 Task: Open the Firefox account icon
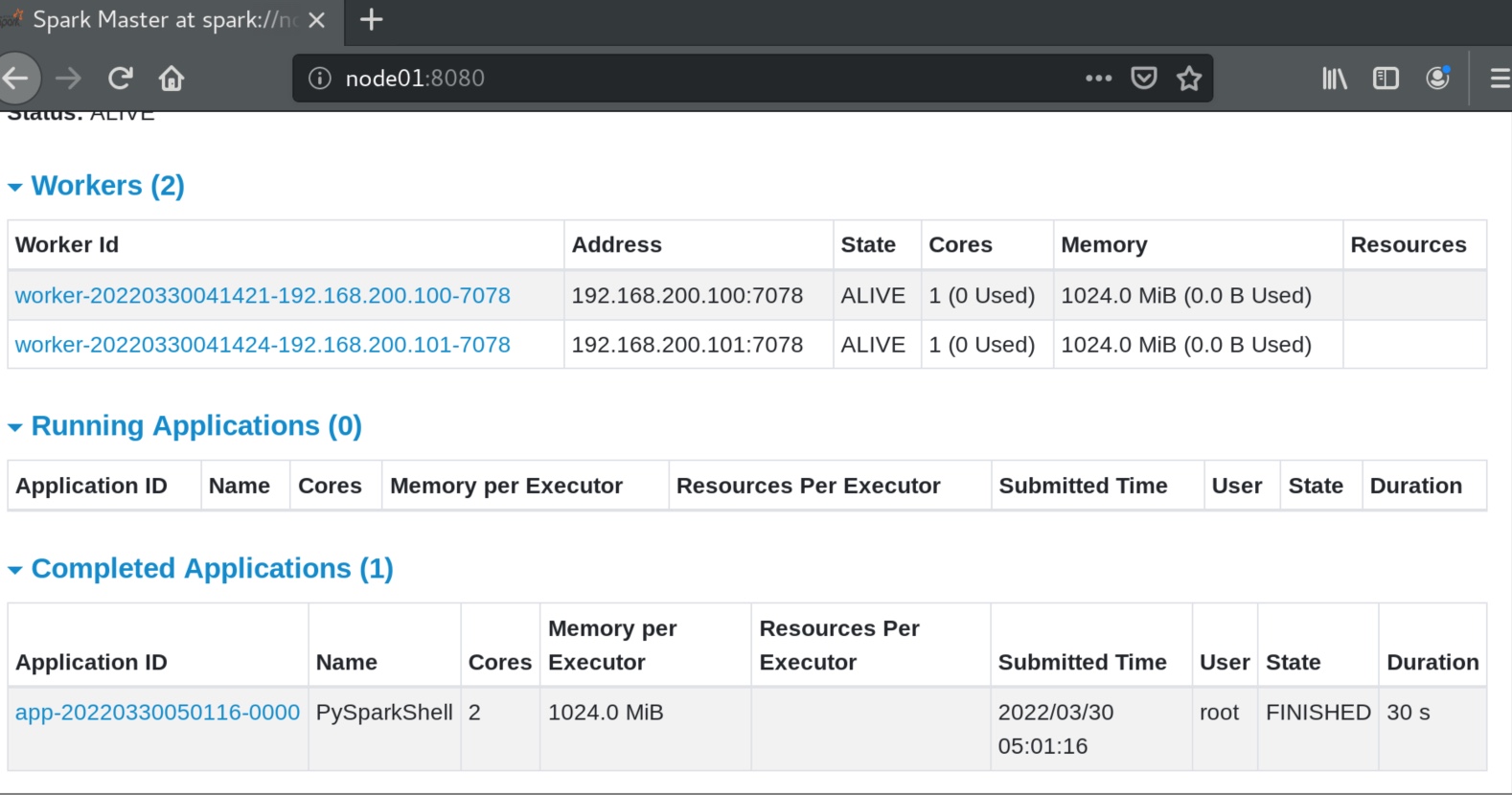(x=1437, y=78)
